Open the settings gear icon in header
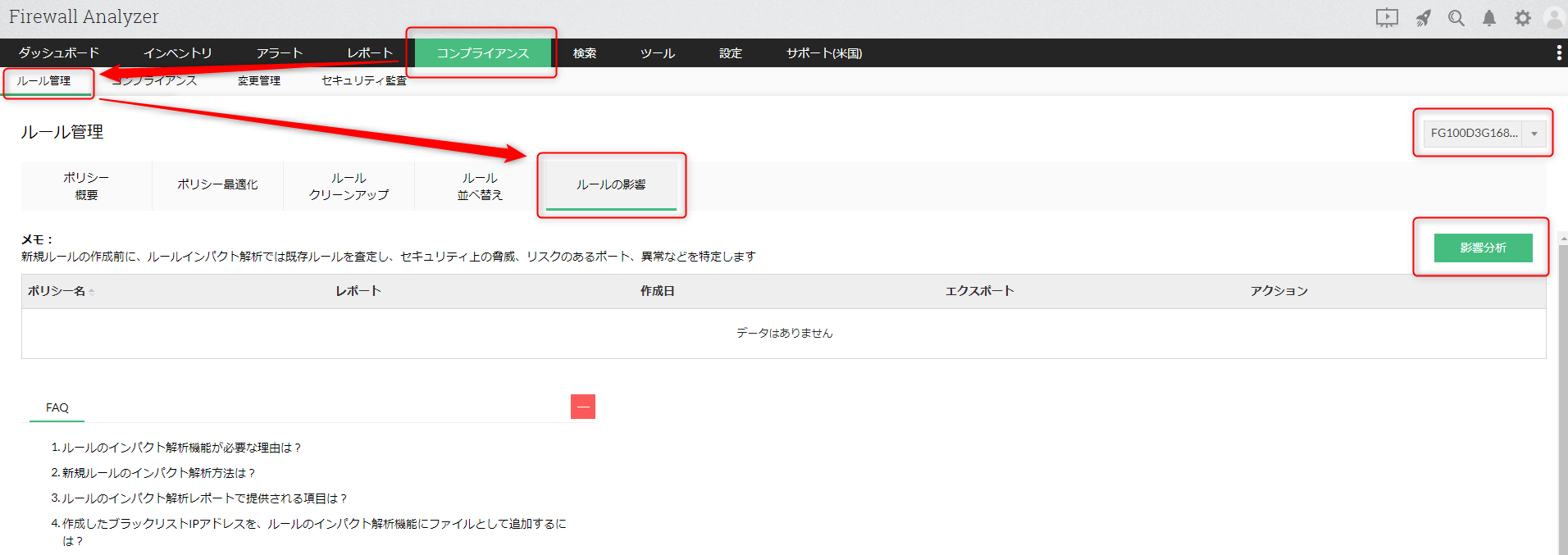This screenshot has height=555, width=1568. 1523,18
